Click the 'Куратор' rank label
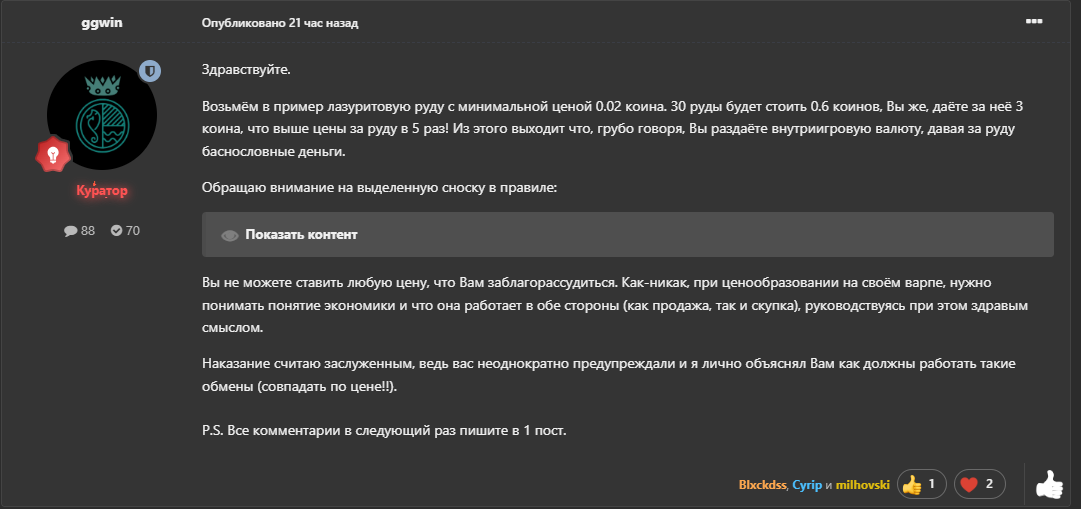The width and height of the screenshot is (1081, 509). point(102,191)
